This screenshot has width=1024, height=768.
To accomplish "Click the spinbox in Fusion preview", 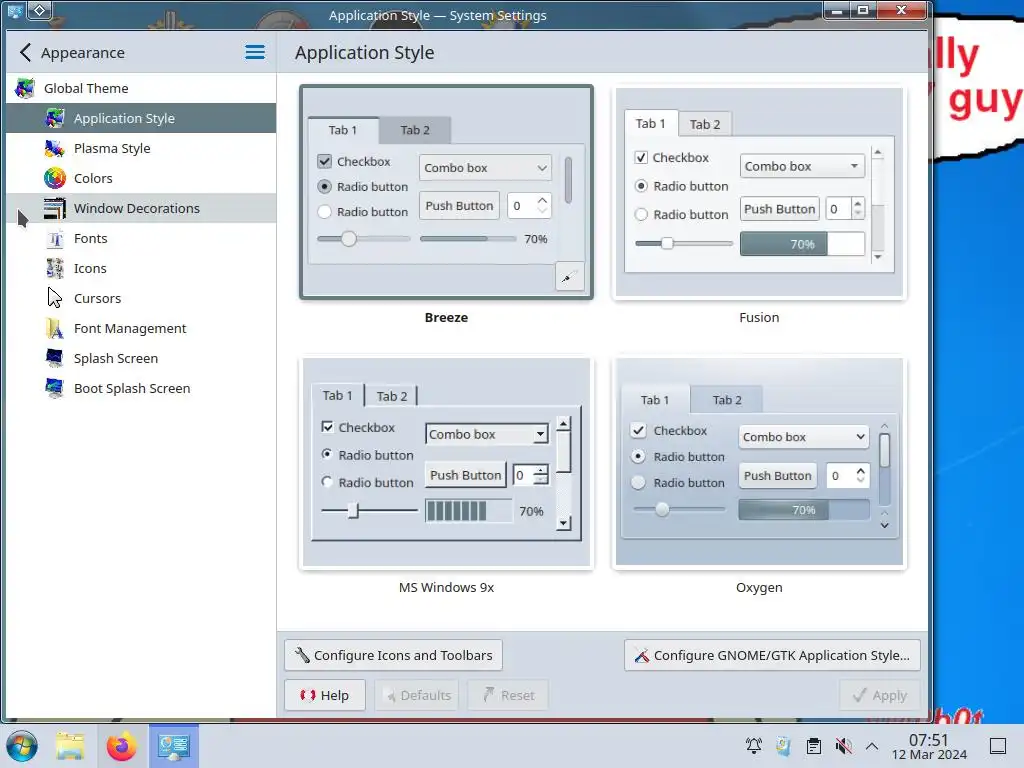I will (x=845, y=208).
